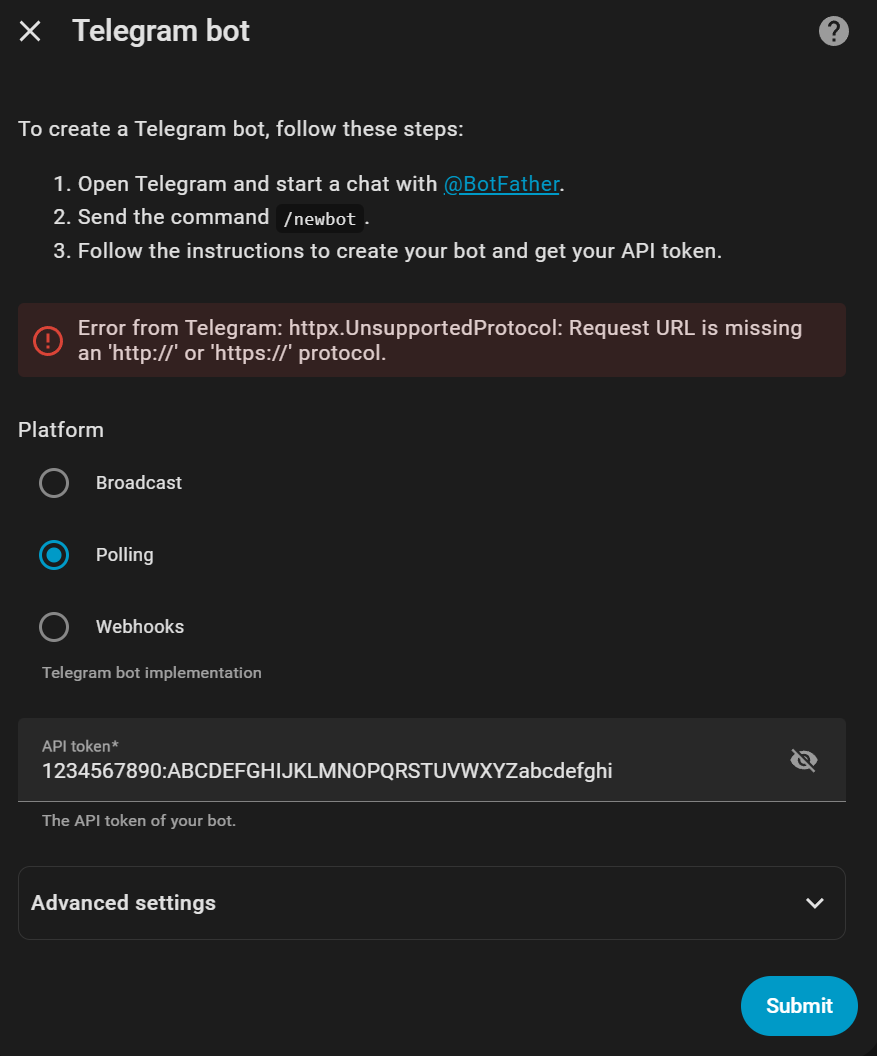
Task: Click the /newbot command code snippet
Action: 319,218
